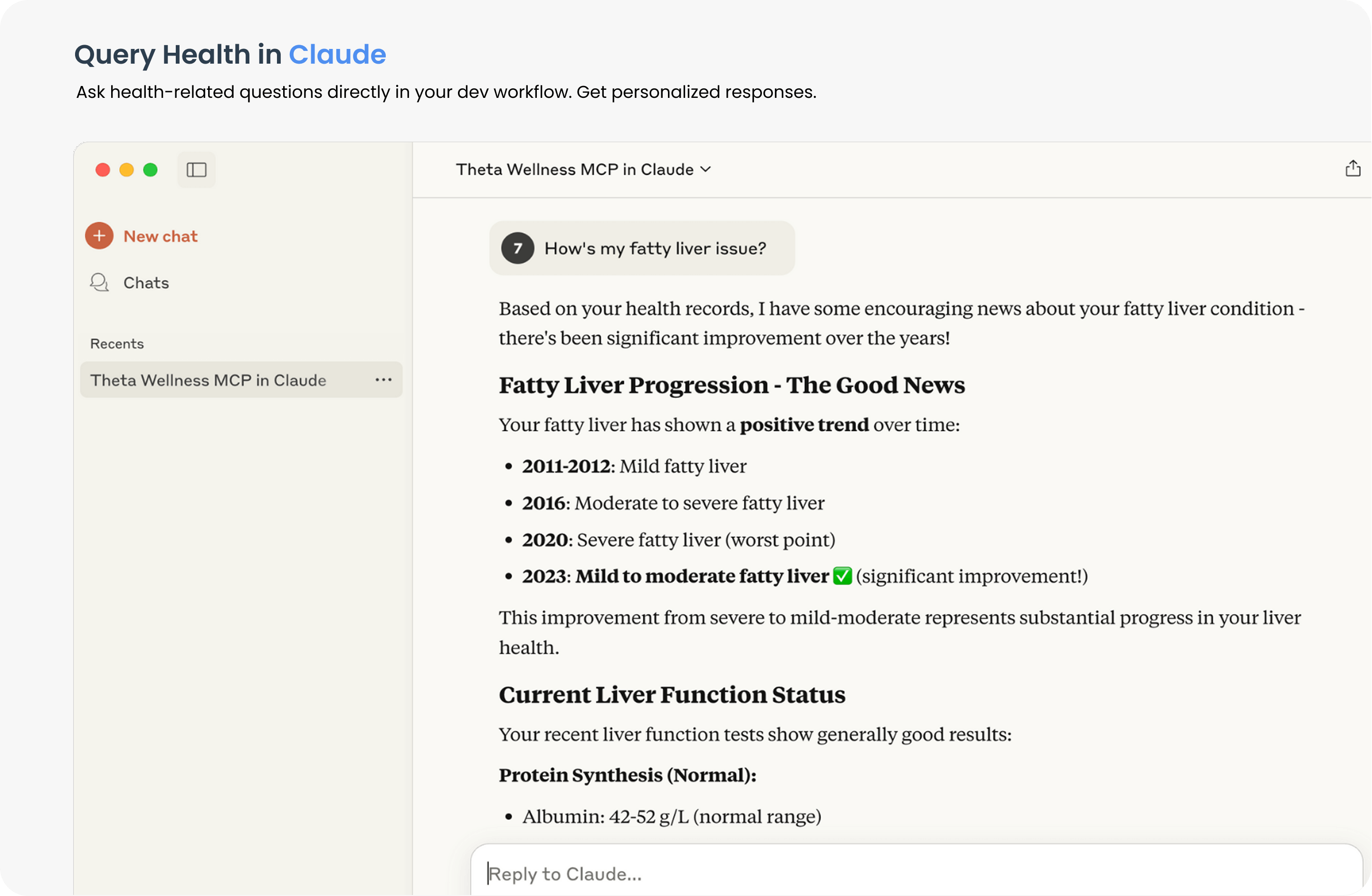Click the Chats speech bubble icon
This screenshot has height=896, width=1372.
pyautogui.click(x=99, y=283)
